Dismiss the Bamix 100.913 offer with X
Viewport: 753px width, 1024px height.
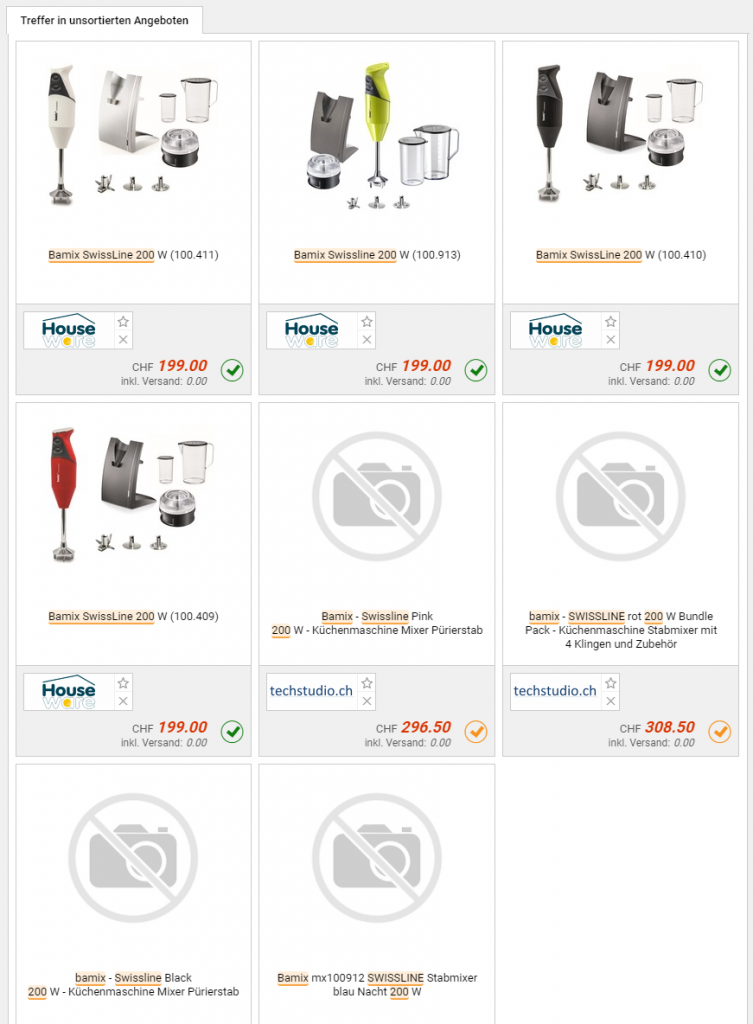[x=367, y=340]
